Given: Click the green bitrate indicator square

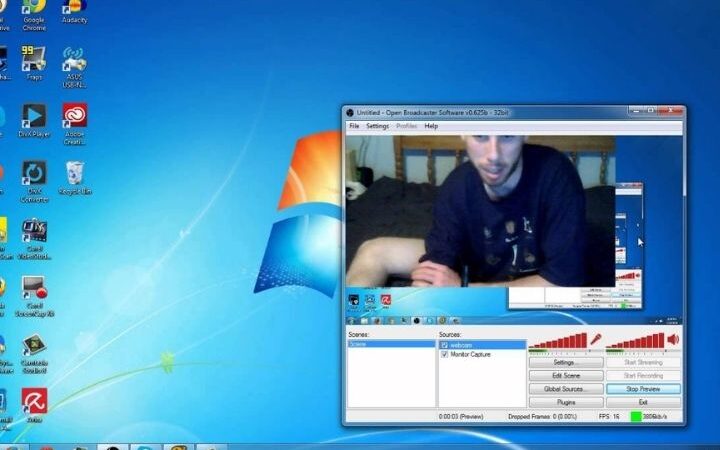Looking at the screenshot, I should [636, 416].
